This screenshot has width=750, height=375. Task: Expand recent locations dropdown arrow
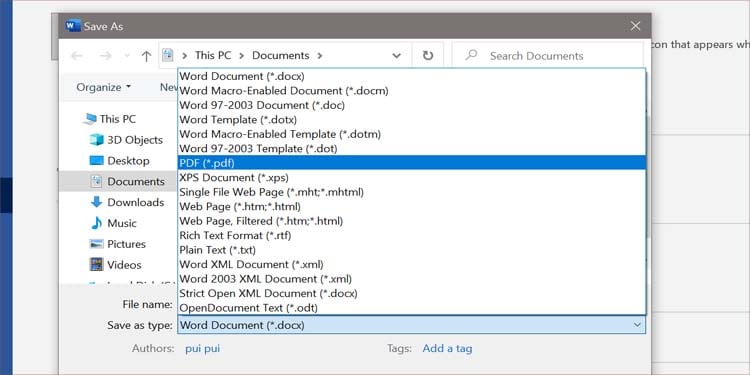pyautogui.click(x=127, y=56)
